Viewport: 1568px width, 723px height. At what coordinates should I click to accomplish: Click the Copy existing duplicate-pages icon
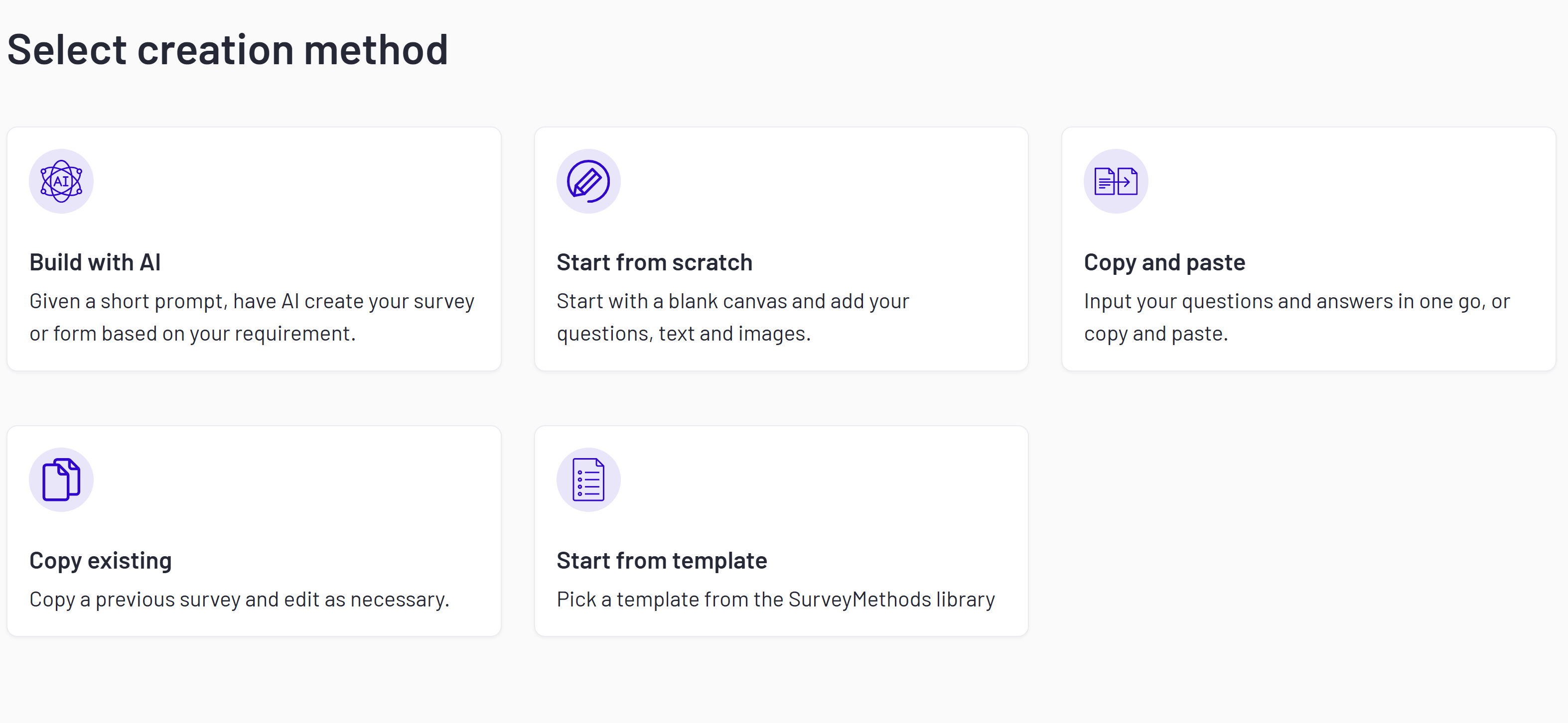(x=61, y=479)
